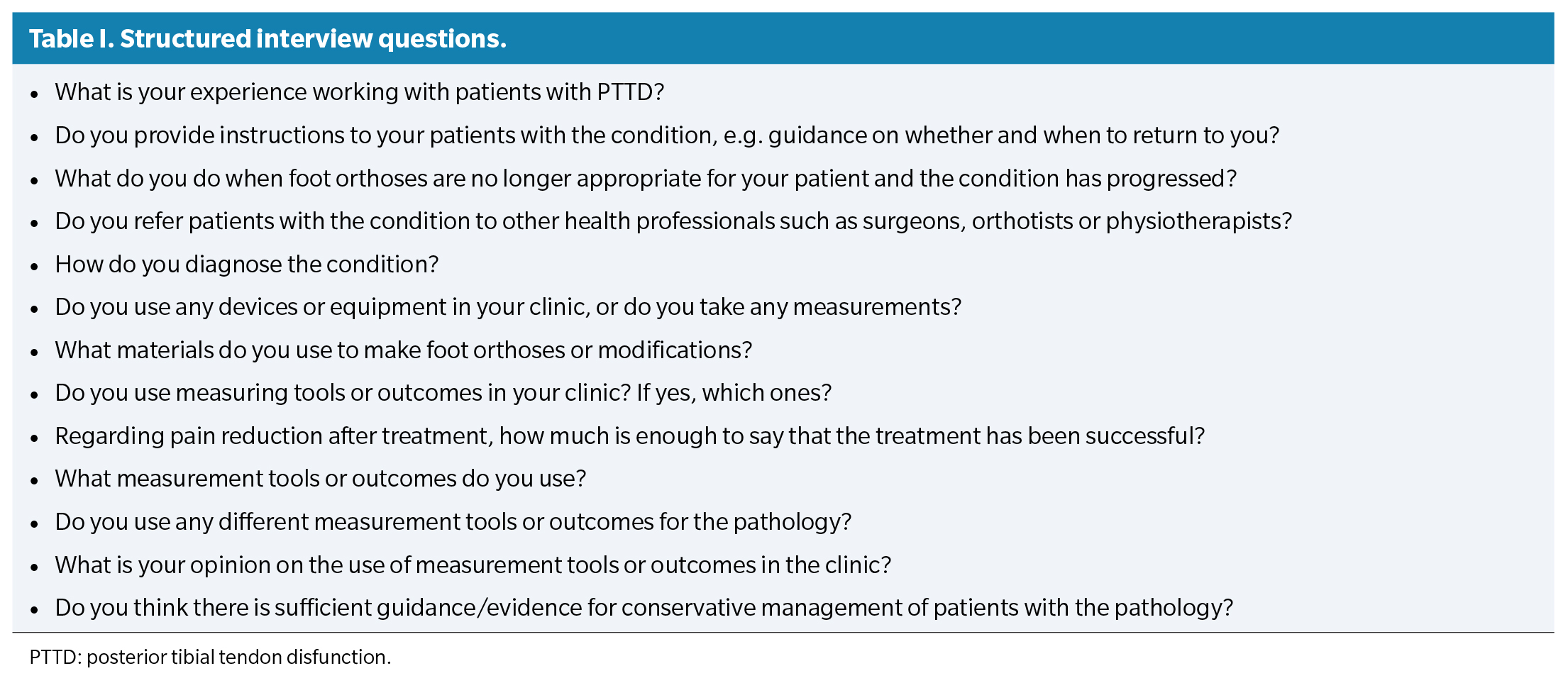Screen dimensions: 1568x688
Task: Click the question about sufficient guidance/evidence for conservative management
Action: (x=644, y=608)
